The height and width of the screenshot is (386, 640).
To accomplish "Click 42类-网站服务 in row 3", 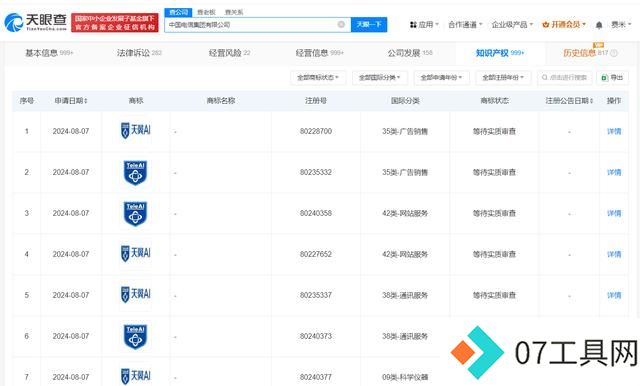I will (405, 213).
